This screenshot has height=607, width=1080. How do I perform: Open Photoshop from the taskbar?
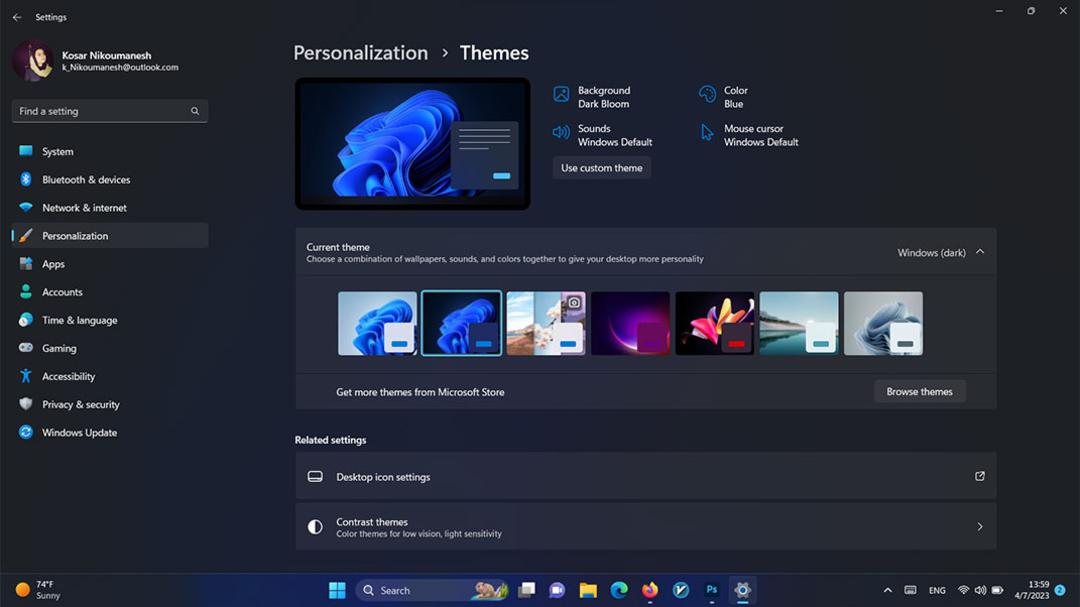point(712,590)
